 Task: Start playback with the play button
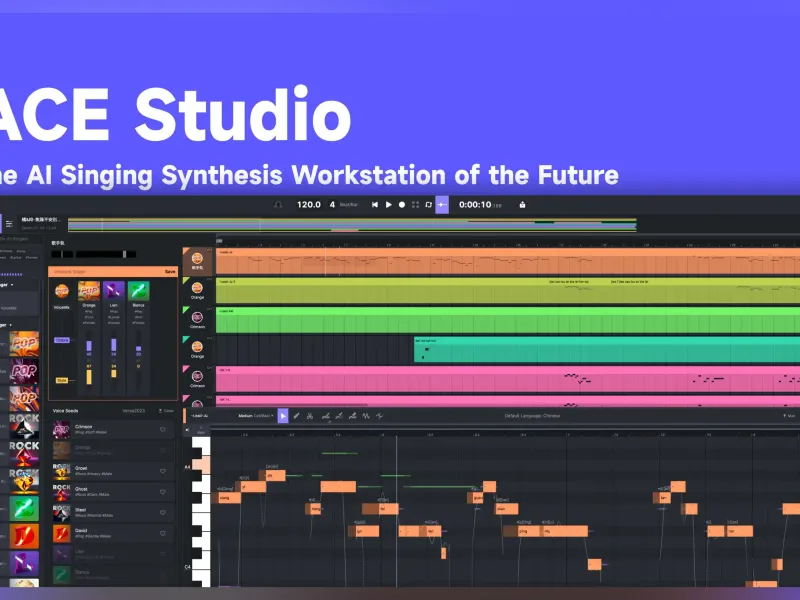coord(389,205)
